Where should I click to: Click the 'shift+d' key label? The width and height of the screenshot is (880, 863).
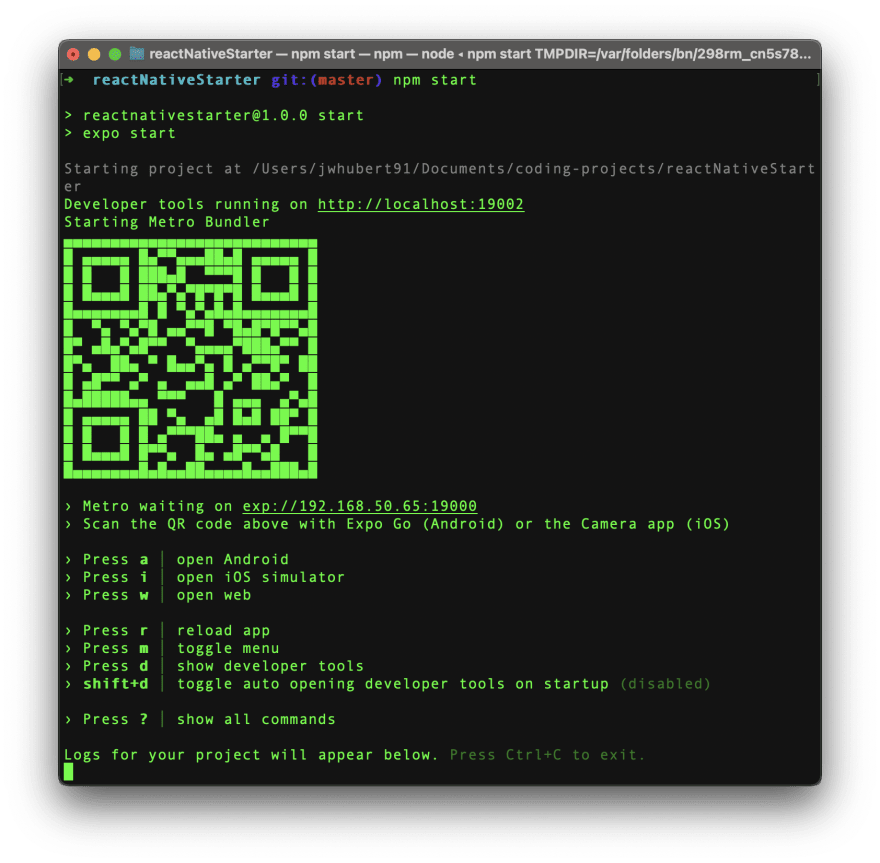pyautogui.click(x=116, y=684)
